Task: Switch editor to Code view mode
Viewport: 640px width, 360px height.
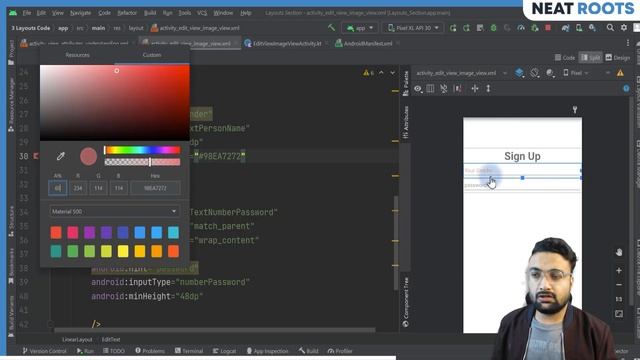Action: coord(564,58)
